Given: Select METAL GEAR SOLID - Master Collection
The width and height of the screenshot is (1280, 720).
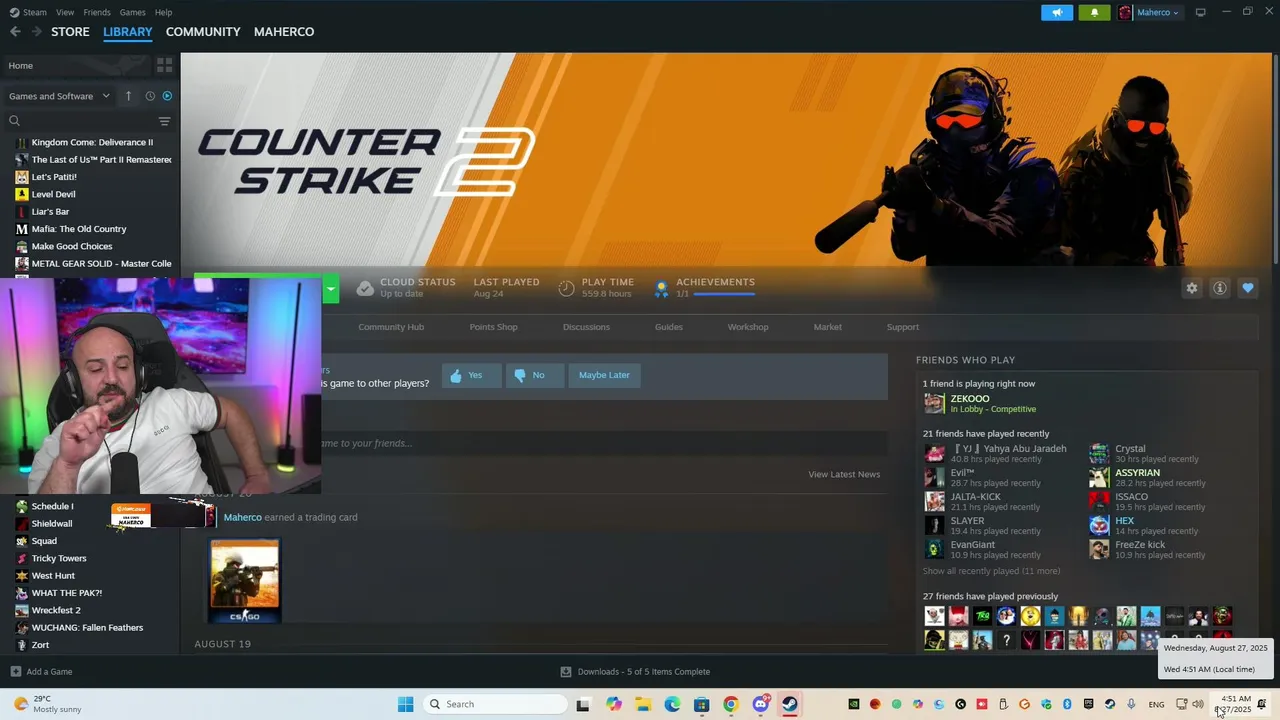Looking at the screenshot, I should pyautogui.click(x=92, y=264).
